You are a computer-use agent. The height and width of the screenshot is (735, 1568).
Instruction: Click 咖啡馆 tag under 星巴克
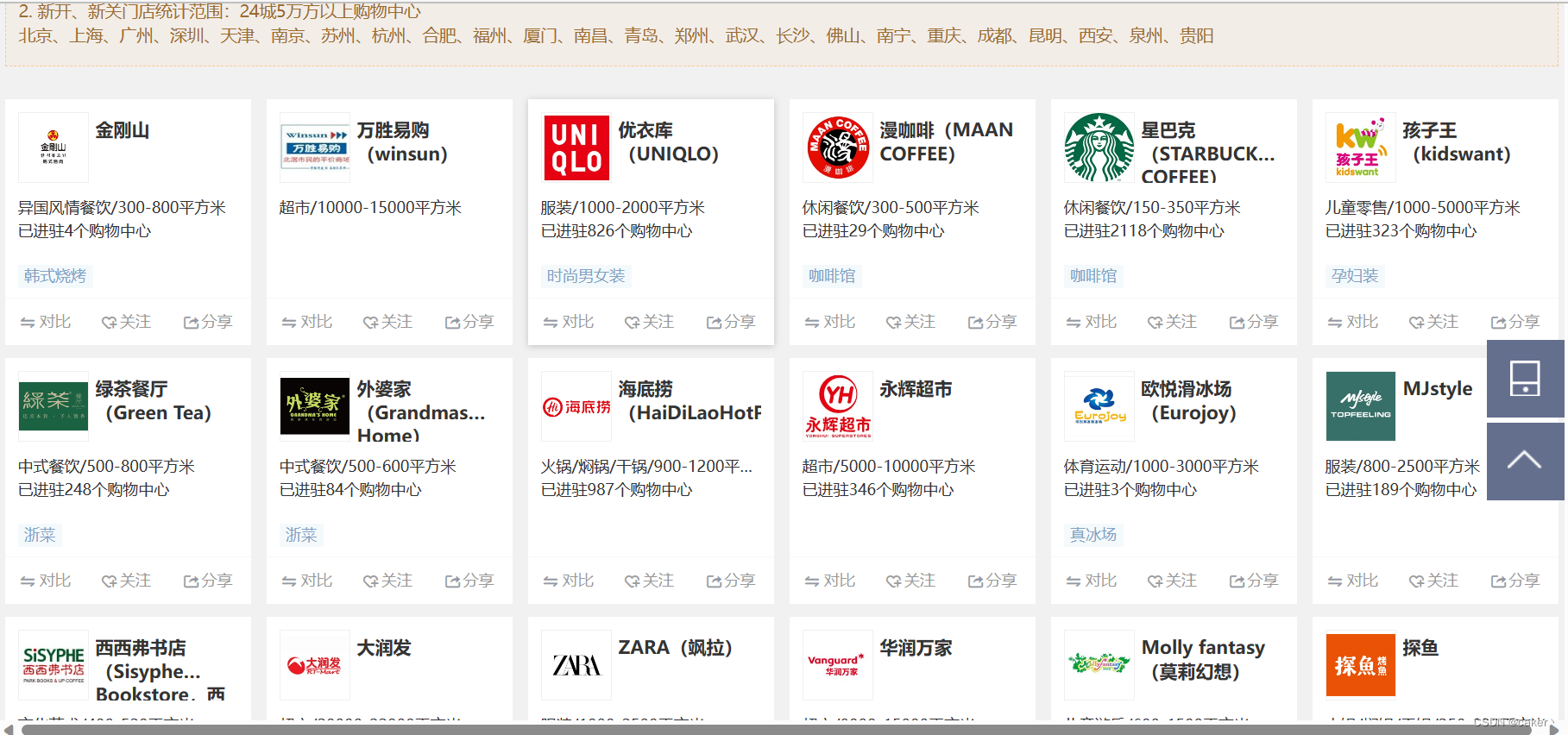click(1093, 276)
